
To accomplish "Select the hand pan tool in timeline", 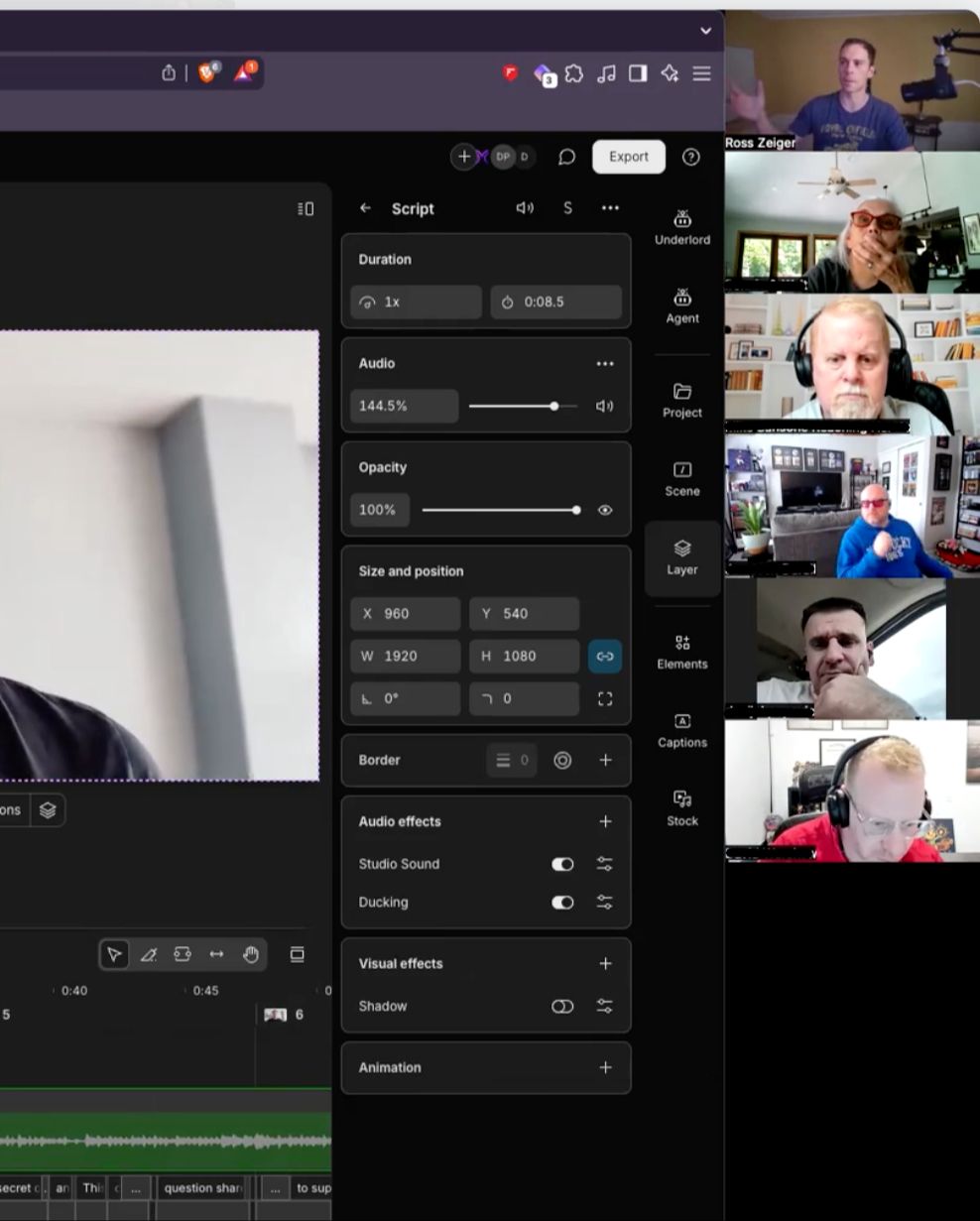I will tap(251, 954).
